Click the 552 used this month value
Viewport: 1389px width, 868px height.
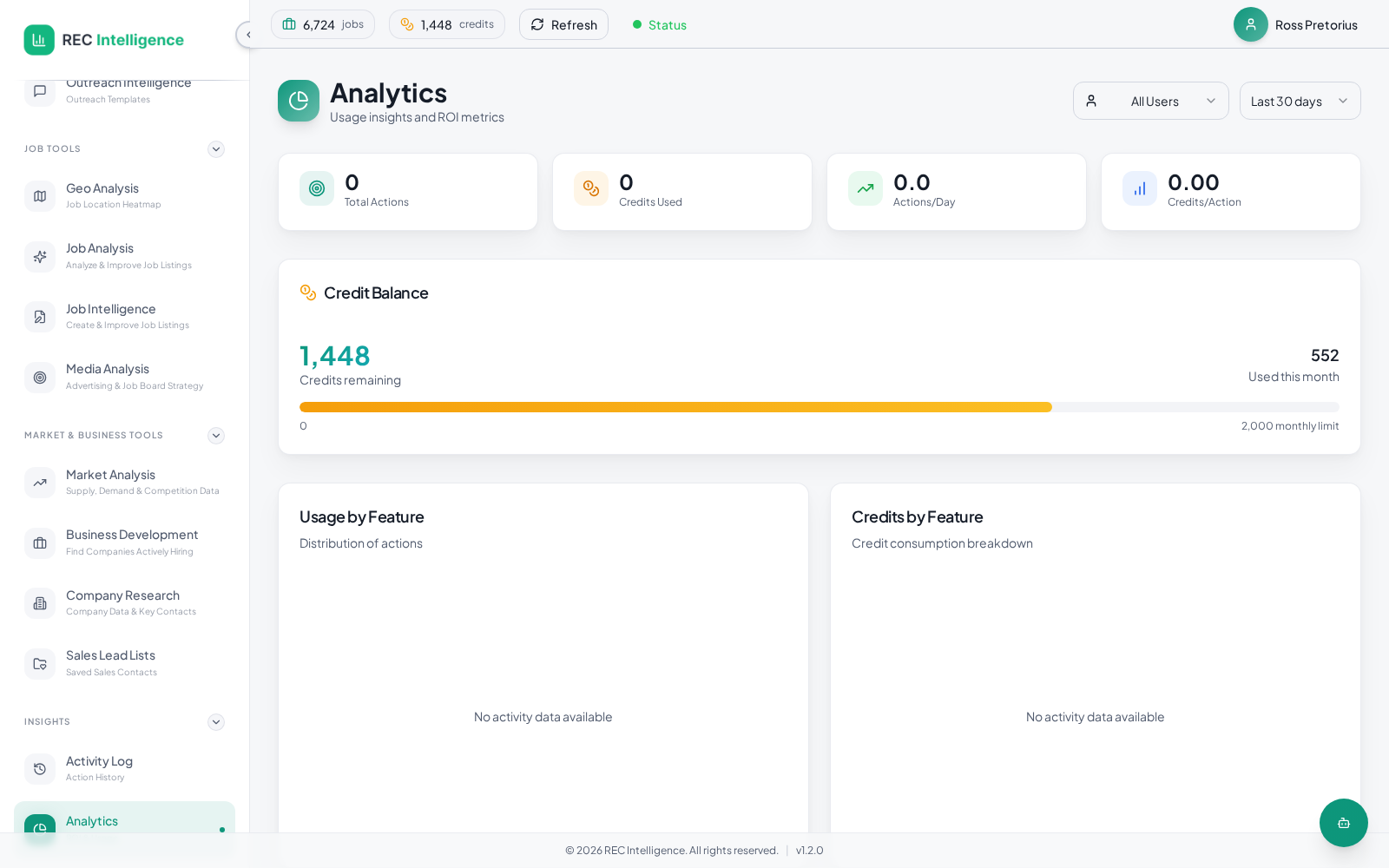(1325, 355)
